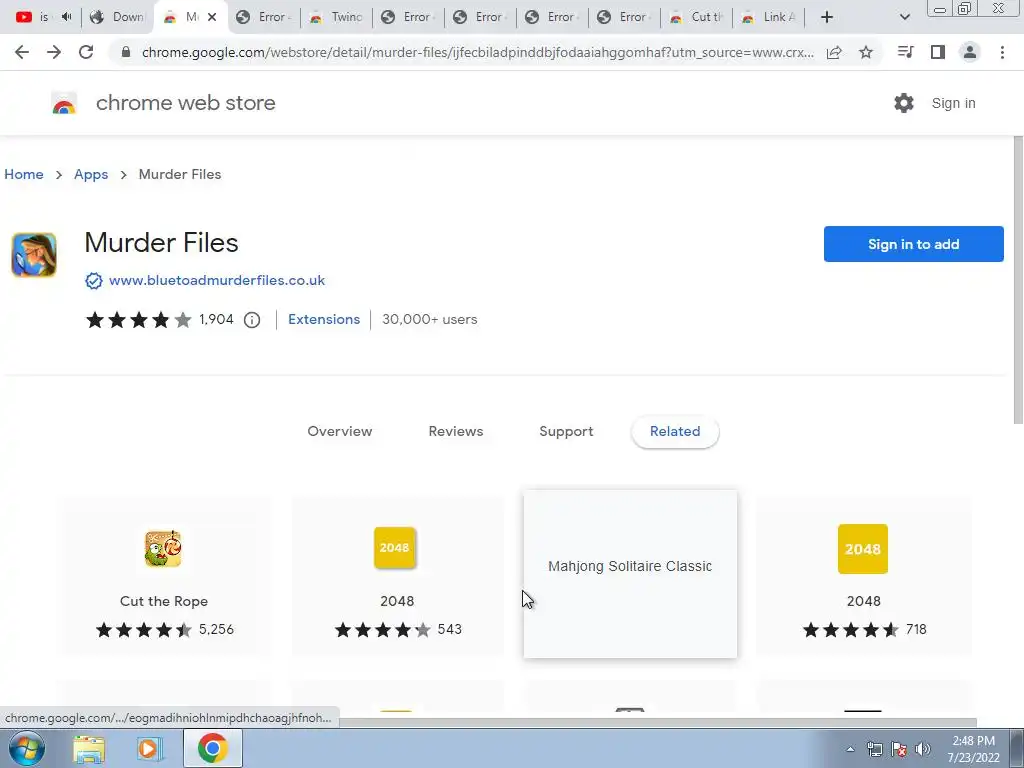Click the horizontal scrollbar at page bottom

[656, 722]
